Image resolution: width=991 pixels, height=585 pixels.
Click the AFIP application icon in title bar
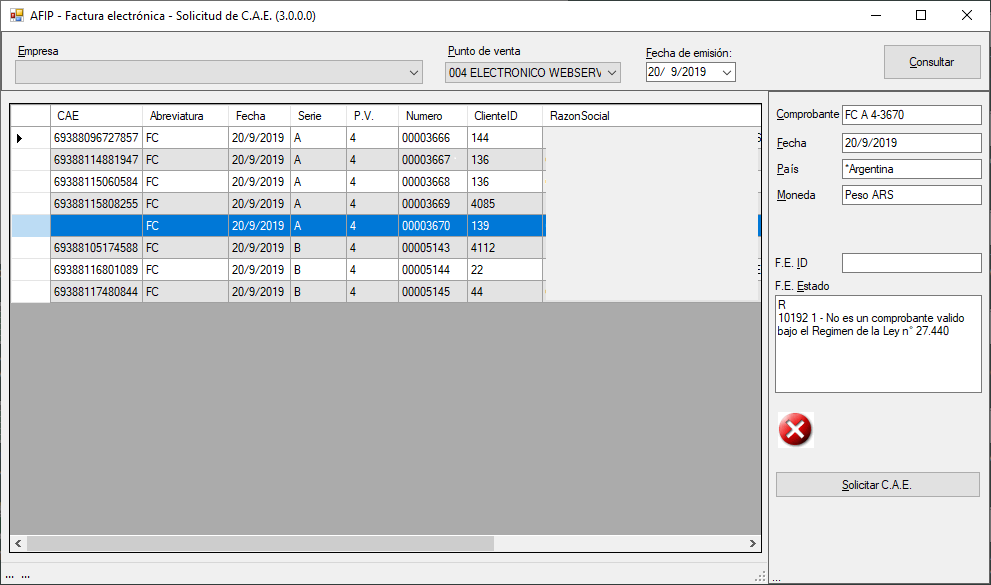click(16, 15)
